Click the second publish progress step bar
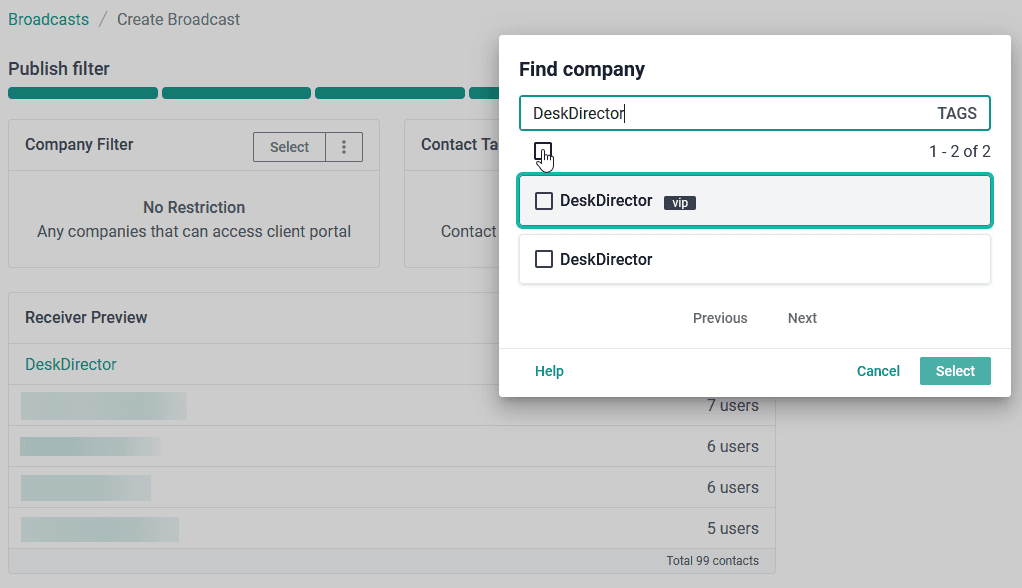1022x588 pixels. click(x=236, y=93)
